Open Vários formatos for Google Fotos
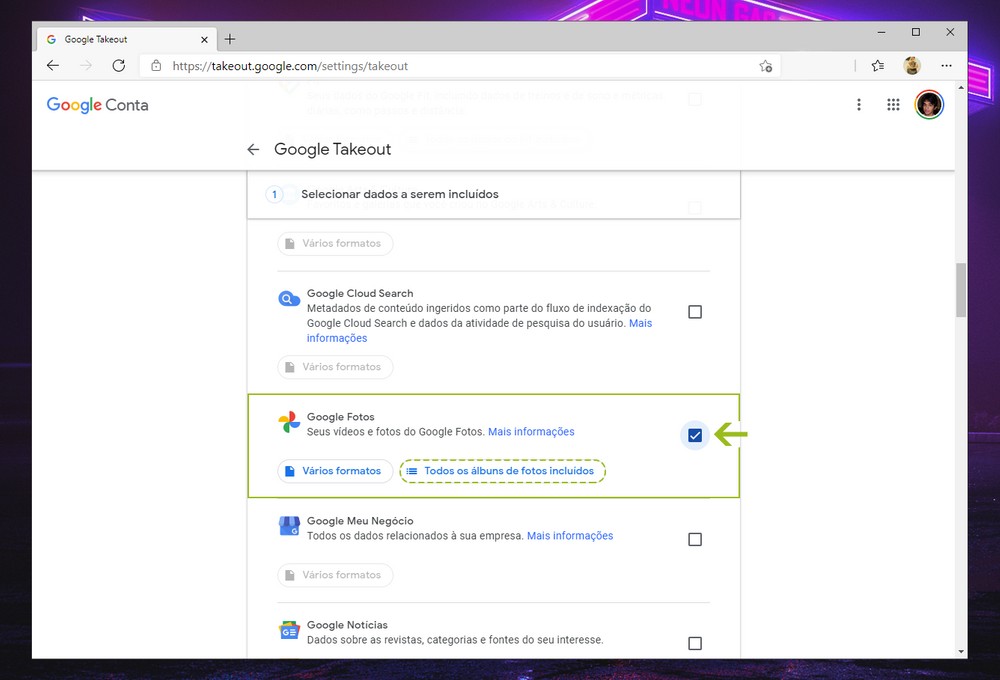The image size is (1000, 680). (x=334, y=471)
